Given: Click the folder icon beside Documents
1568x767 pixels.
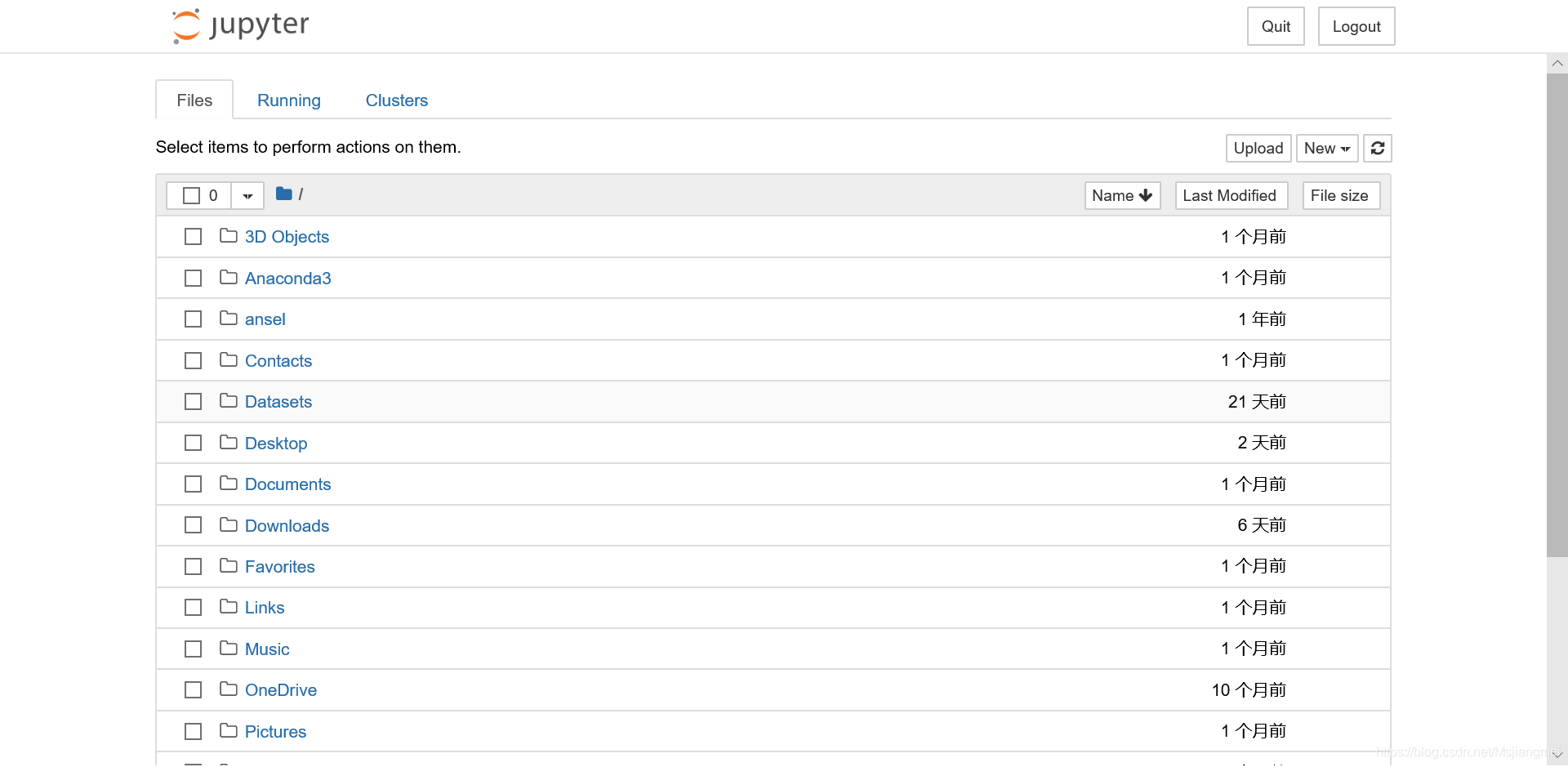Looking at the screenshot, I should coord(229,484).
